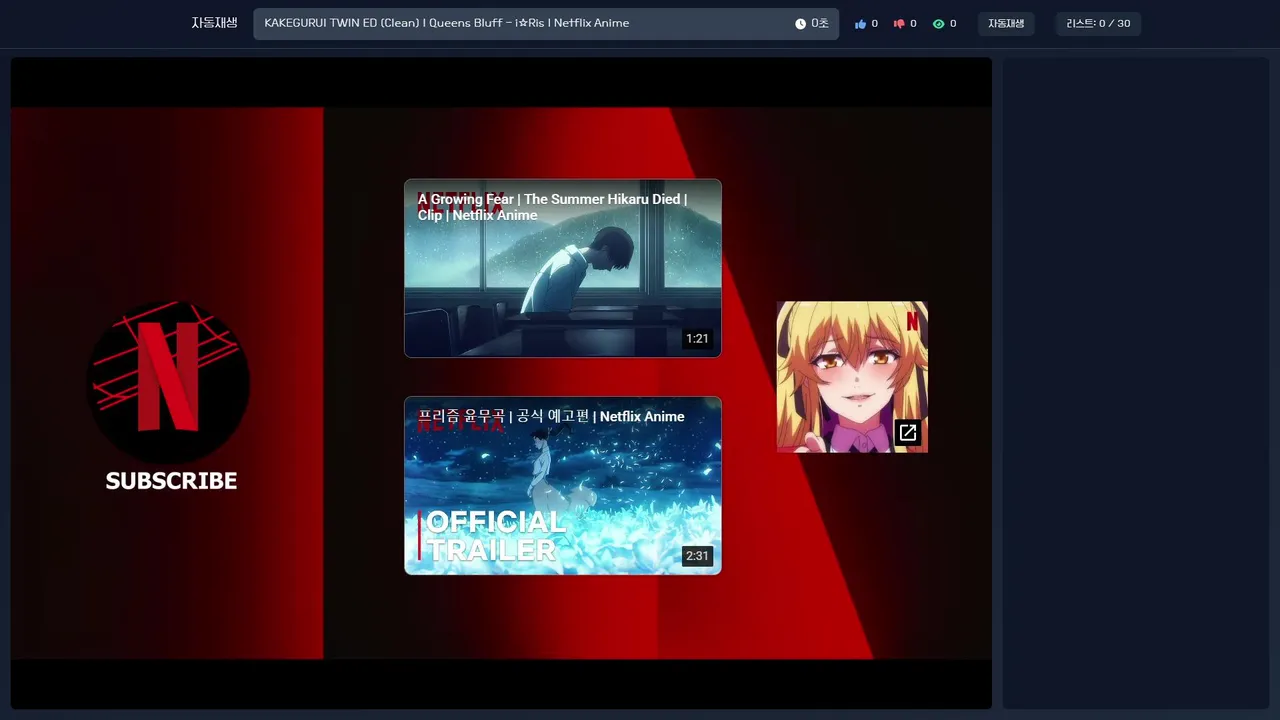This screenshot has height=720, width=1280.
Task: Click 'A Growing Fear' video title
Action: tap(552, 207)
